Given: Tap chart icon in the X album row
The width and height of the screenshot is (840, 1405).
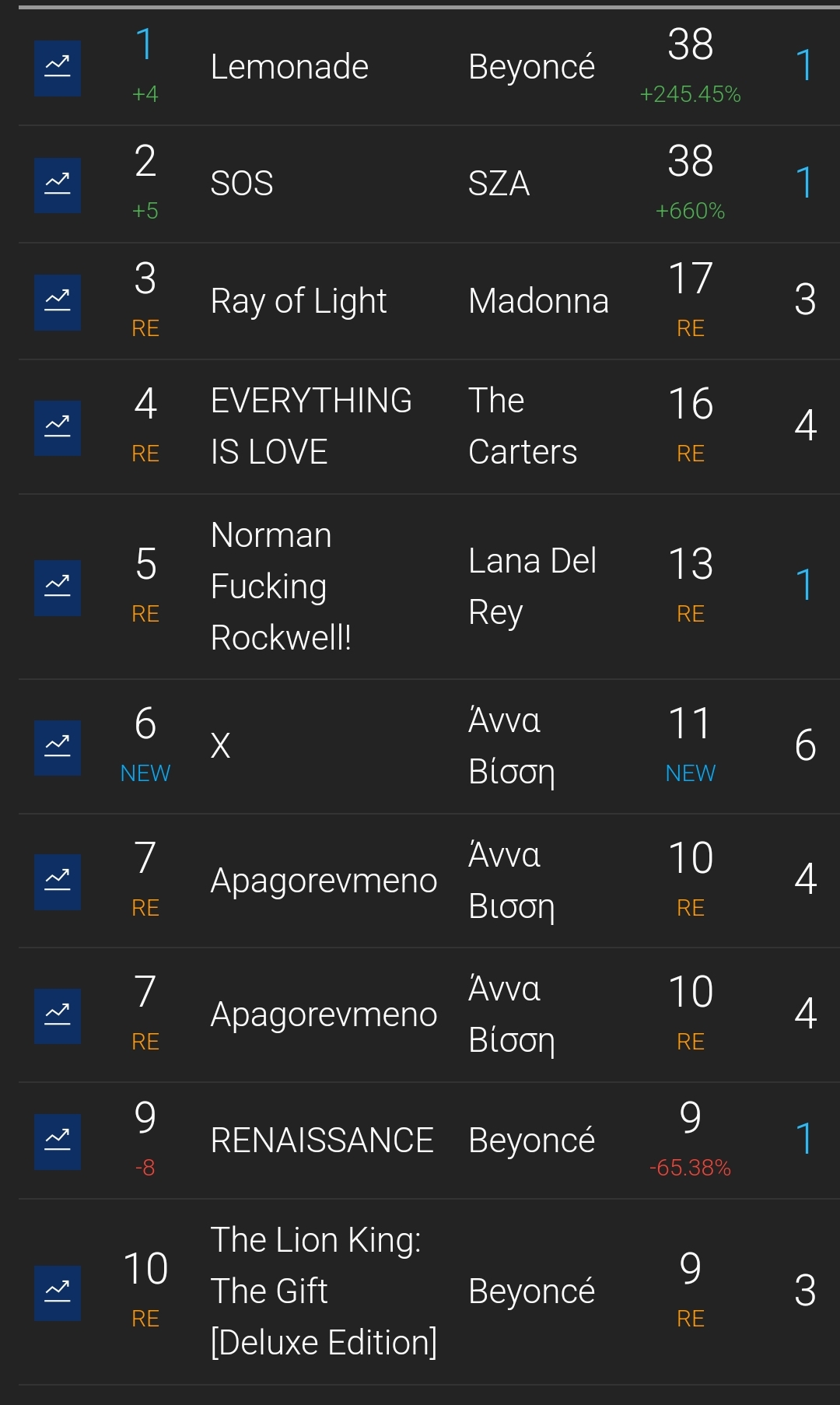Looking at the screenshot, I should [x=58, y=748].
